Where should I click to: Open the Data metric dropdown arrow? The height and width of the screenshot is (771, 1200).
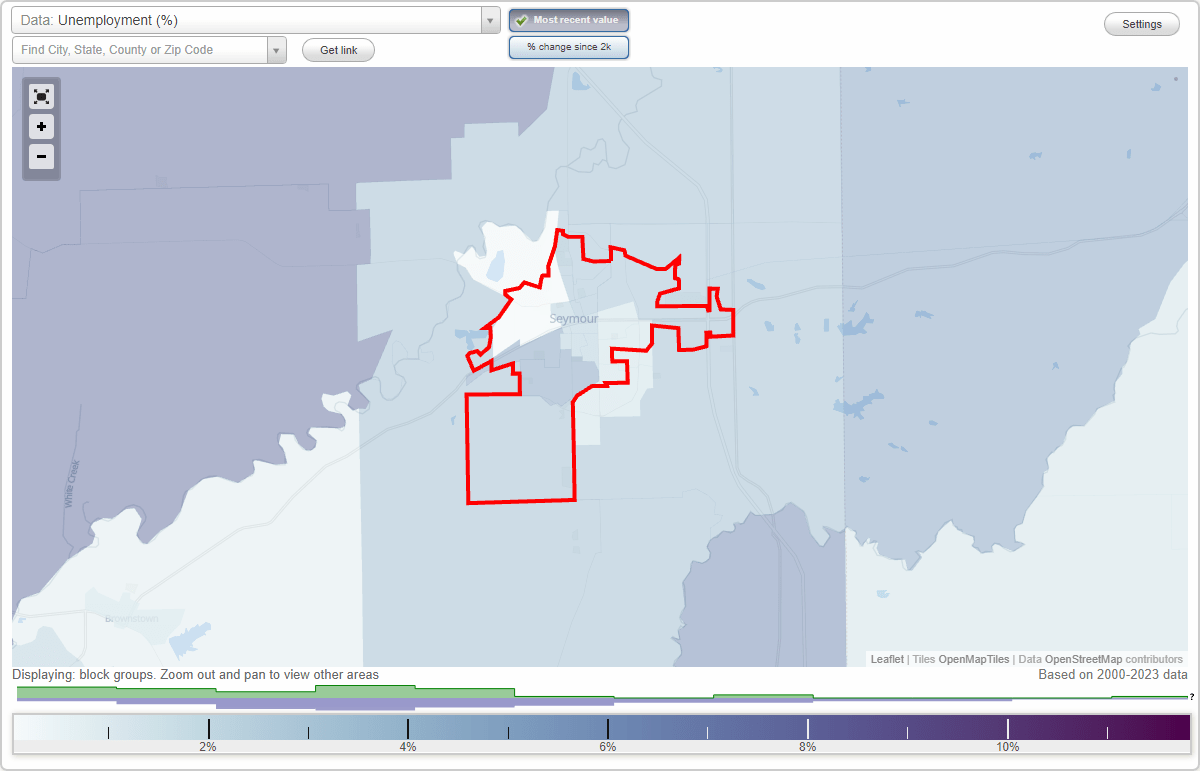coord(488,19)
